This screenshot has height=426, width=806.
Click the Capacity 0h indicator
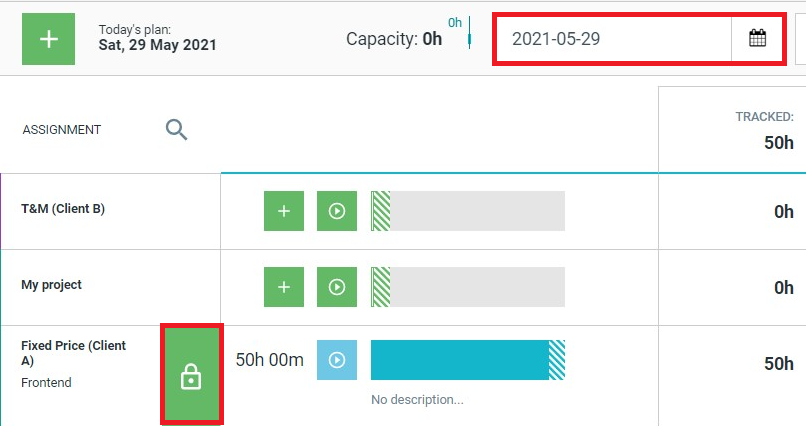(x=394, y=39)
